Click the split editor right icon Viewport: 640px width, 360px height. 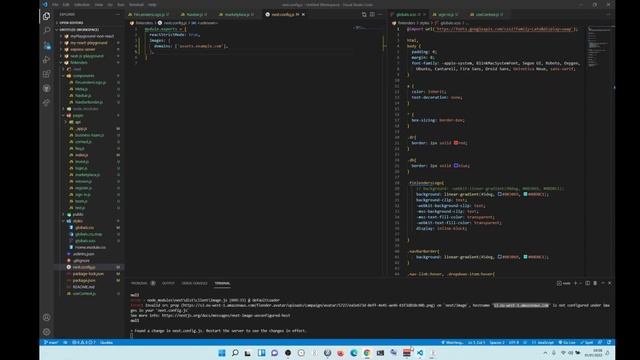372,14
